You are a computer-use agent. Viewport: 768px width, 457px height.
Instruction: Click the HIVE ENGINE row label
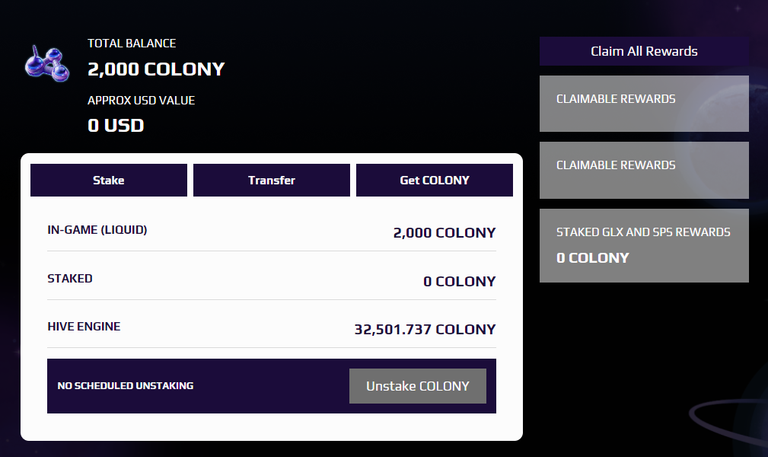coord(84,326)
